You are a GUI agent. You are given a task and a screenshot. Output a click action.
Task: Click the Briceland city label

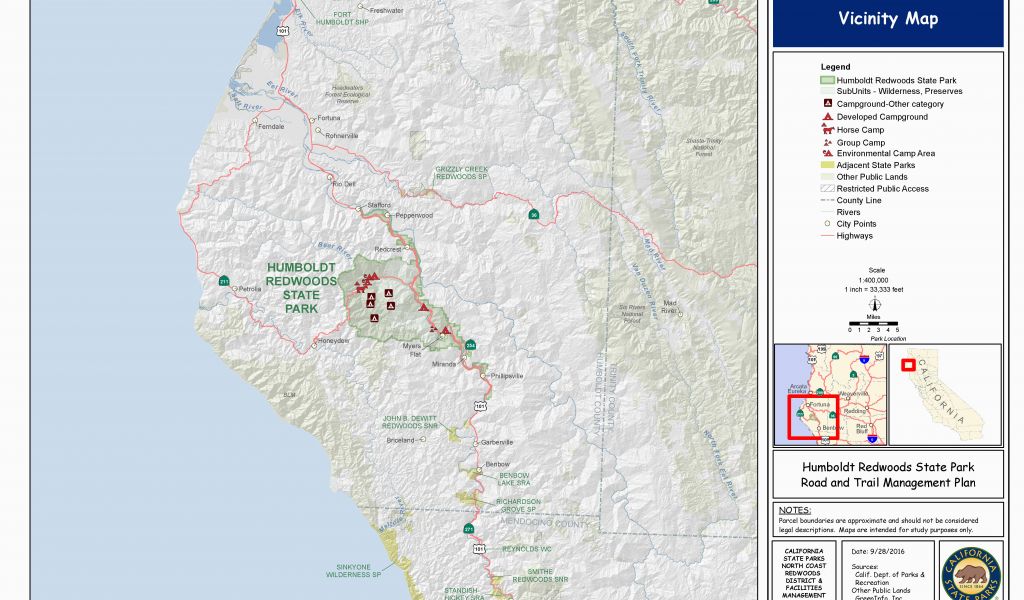tap(400, 440)
